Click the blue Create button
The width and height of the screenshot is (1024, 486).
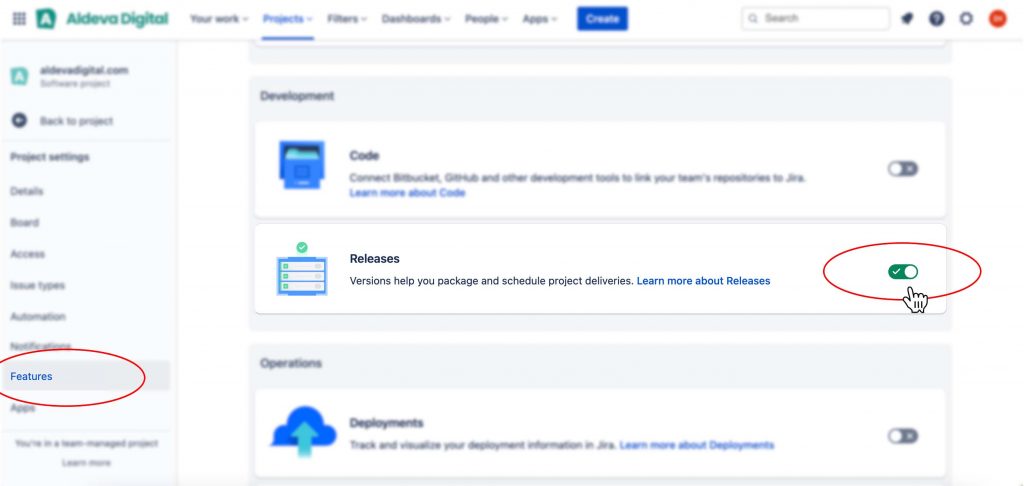click(x=602, y=19)
